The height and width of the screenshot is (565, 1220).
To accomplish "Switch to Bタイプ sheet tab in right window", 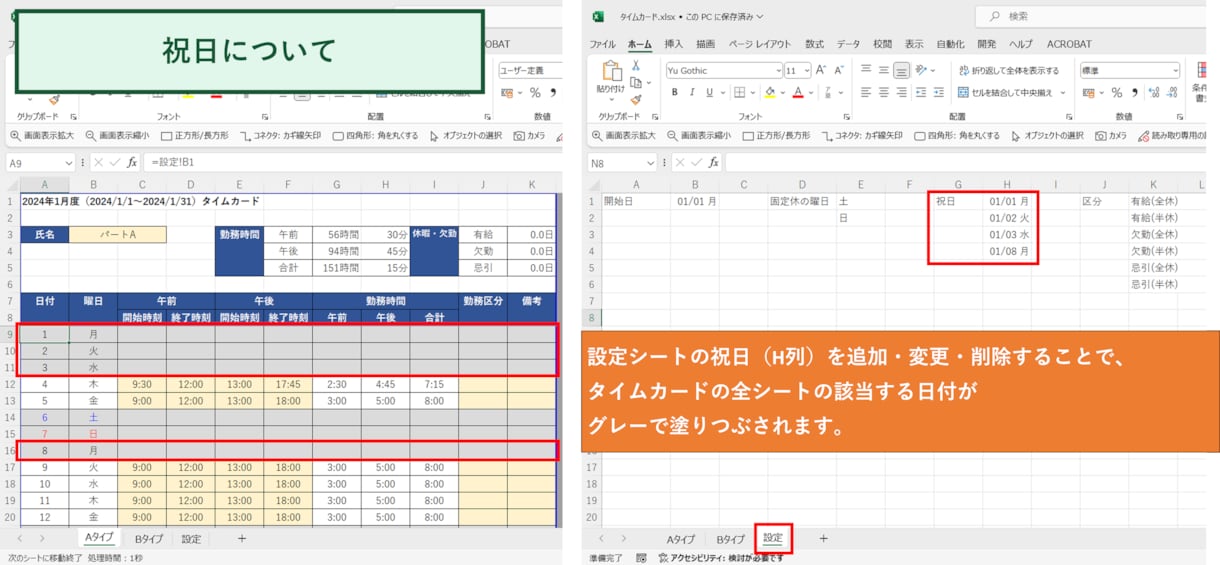I will coord(730,539).
